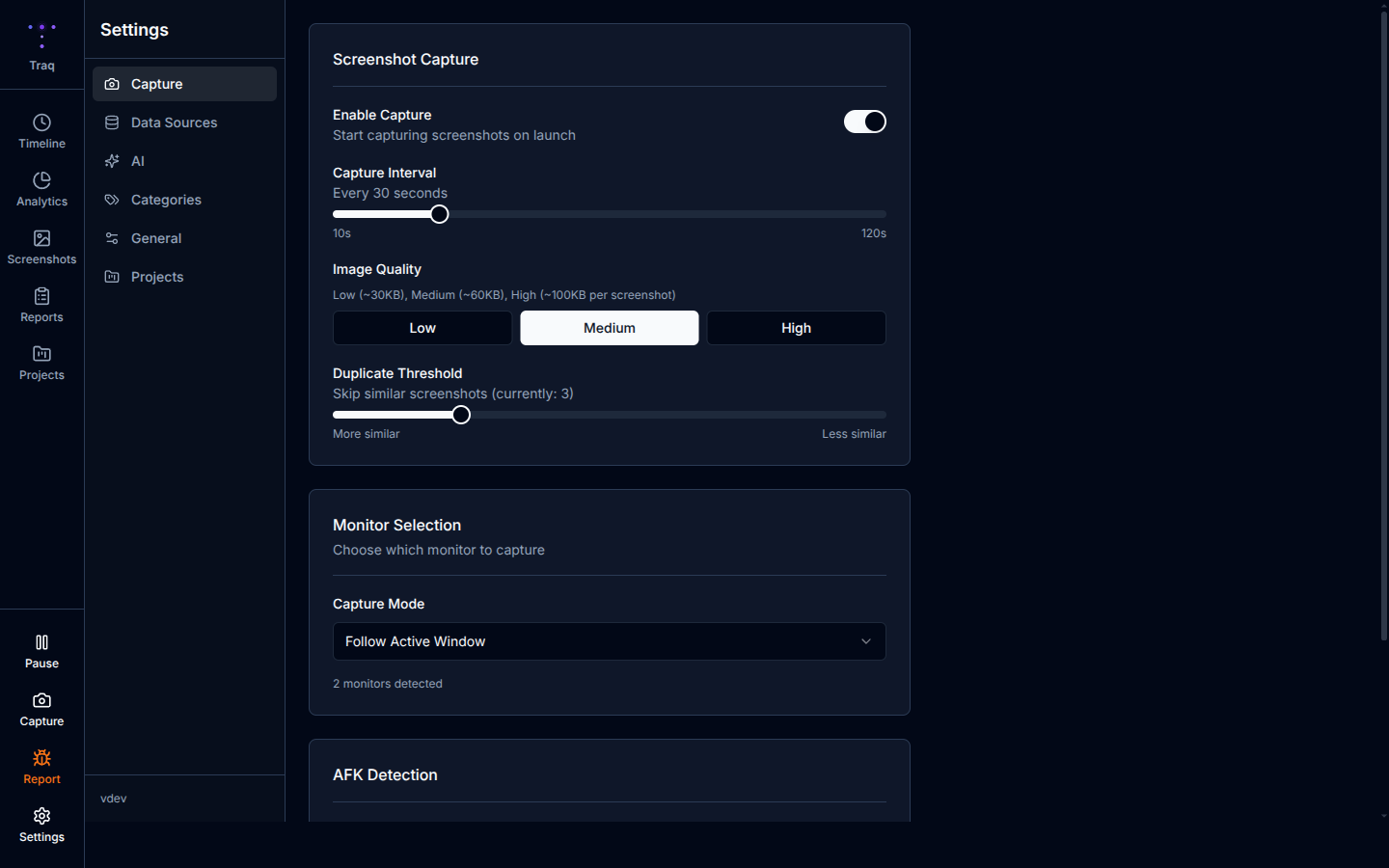Click the Capture Interval slider handle
1389x868 pixels.
(x=440, y=214)
